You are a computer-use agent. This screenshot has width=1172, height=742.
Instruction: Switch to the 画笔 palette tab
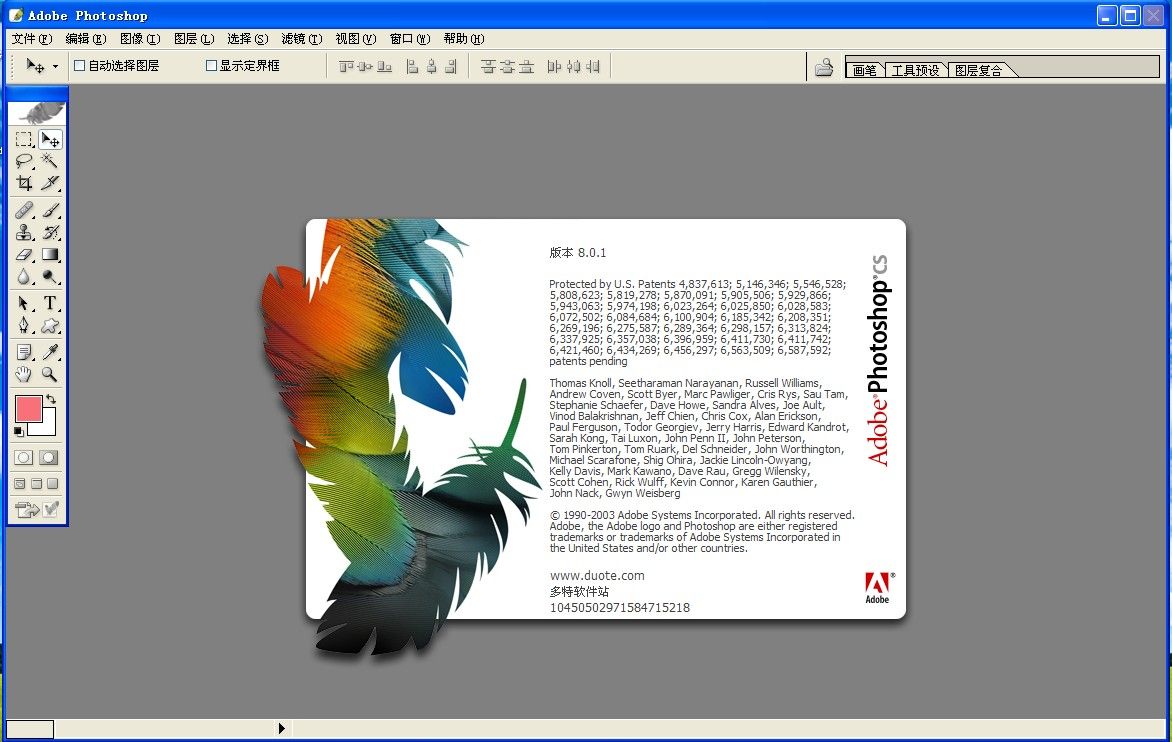tap(865, 69)
